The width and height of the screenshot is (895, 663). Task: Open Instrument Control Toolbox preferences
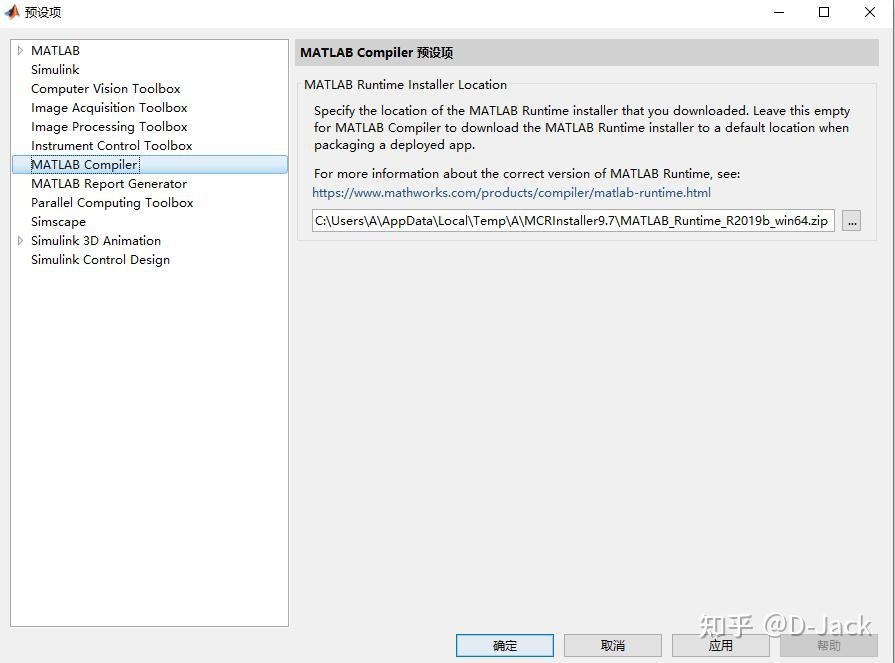111,145
